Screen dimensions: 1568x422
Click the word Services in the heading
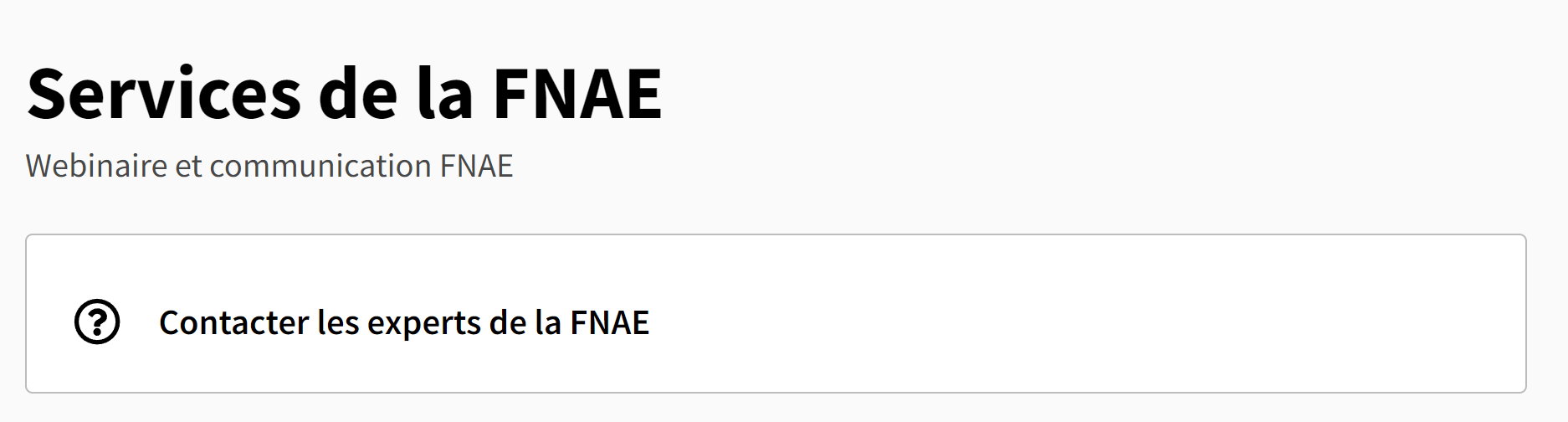[164, 93]
